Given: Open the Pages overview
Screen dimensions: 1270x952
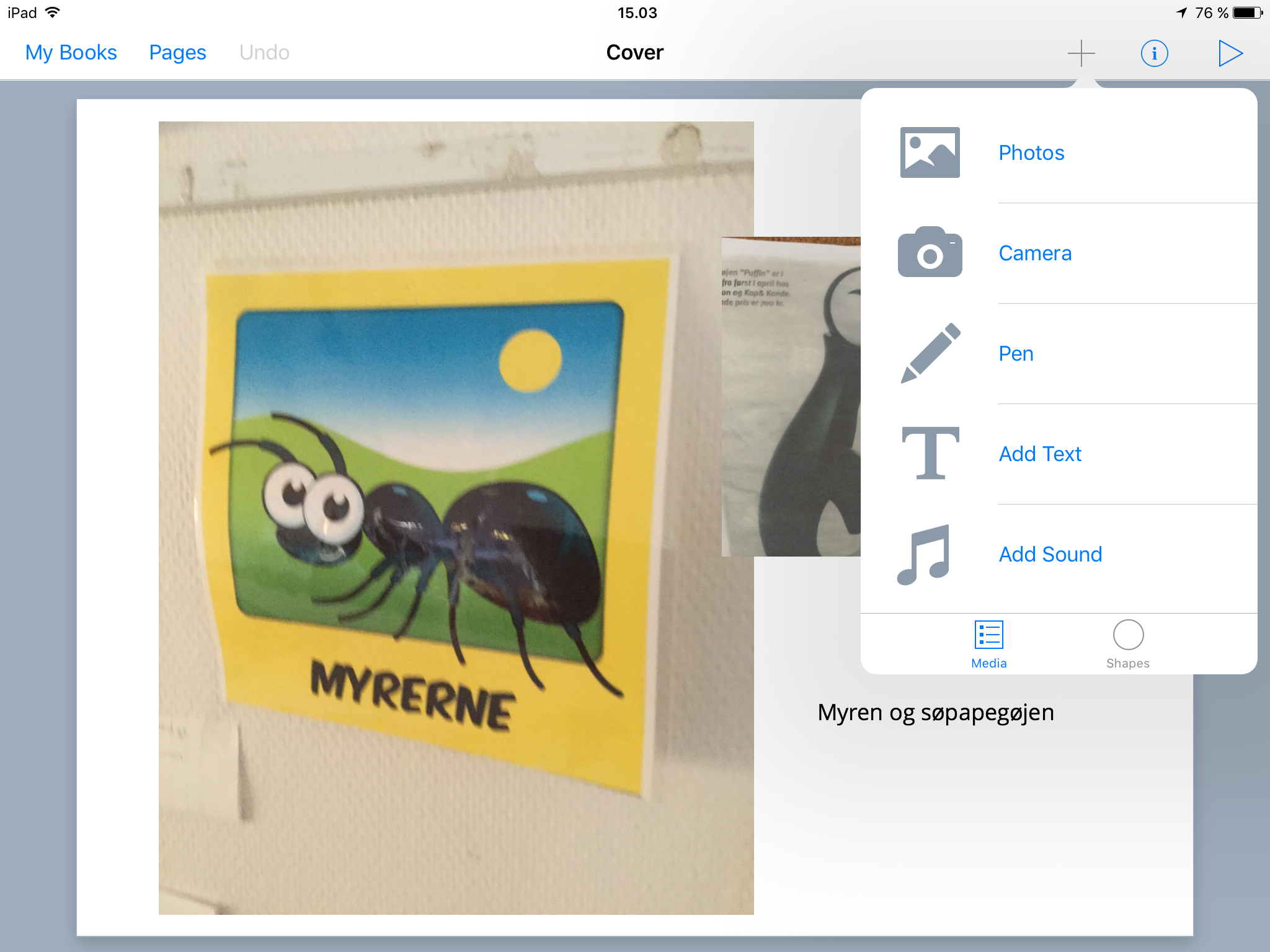Looking at the screenshot, I should (177, 53).
